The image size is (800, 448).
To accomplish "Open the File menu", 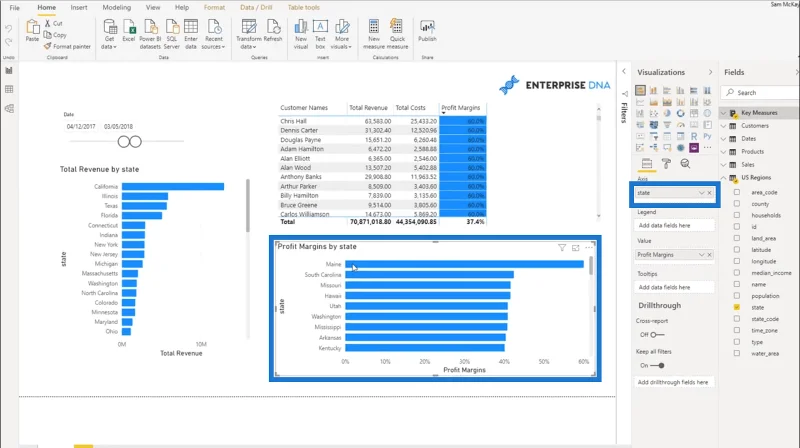I will (x=14, y=8).
